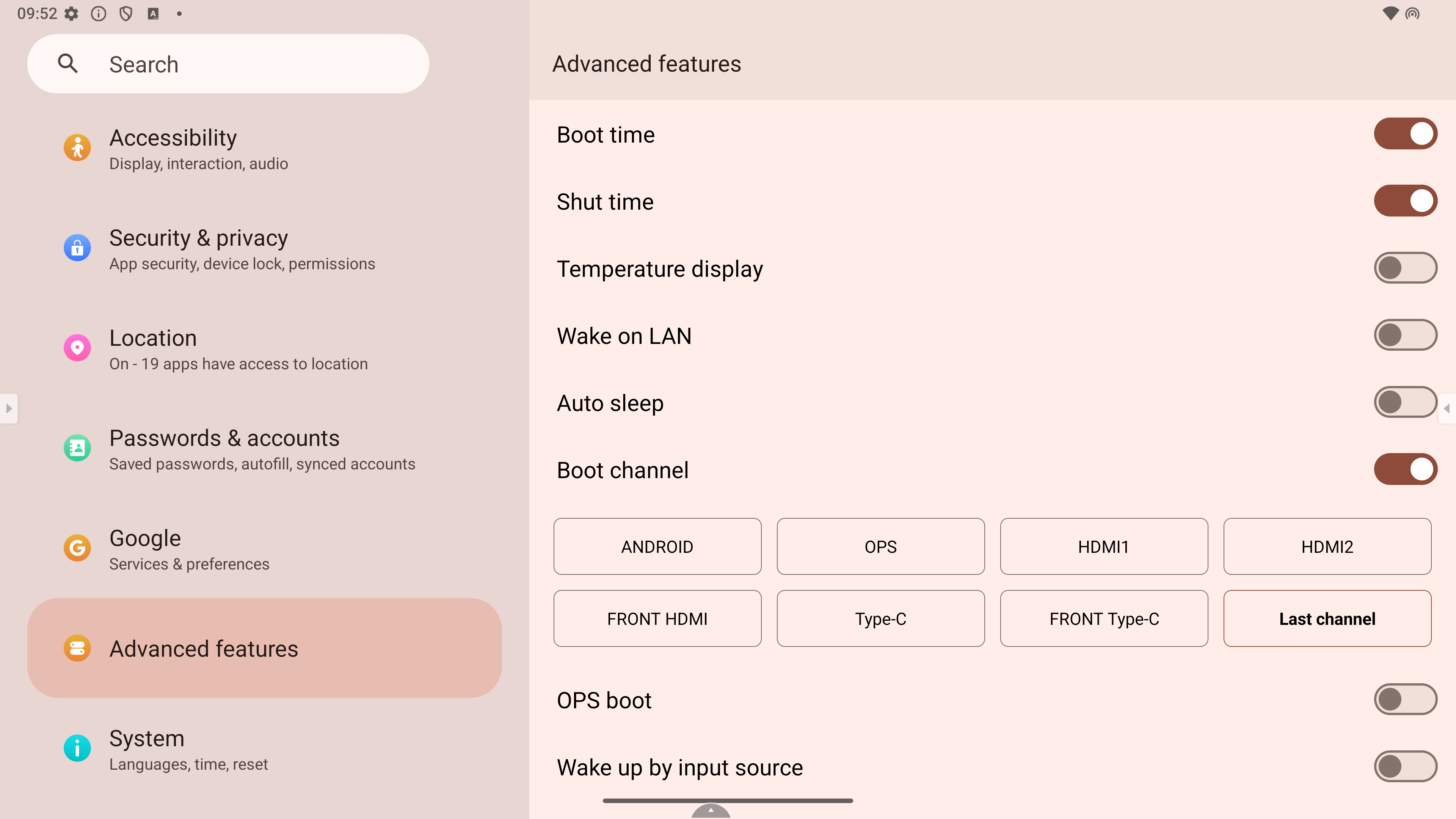Tap the cyan System info icon
The height and width of the screenshot is (819, 1456).
point(77,748)
